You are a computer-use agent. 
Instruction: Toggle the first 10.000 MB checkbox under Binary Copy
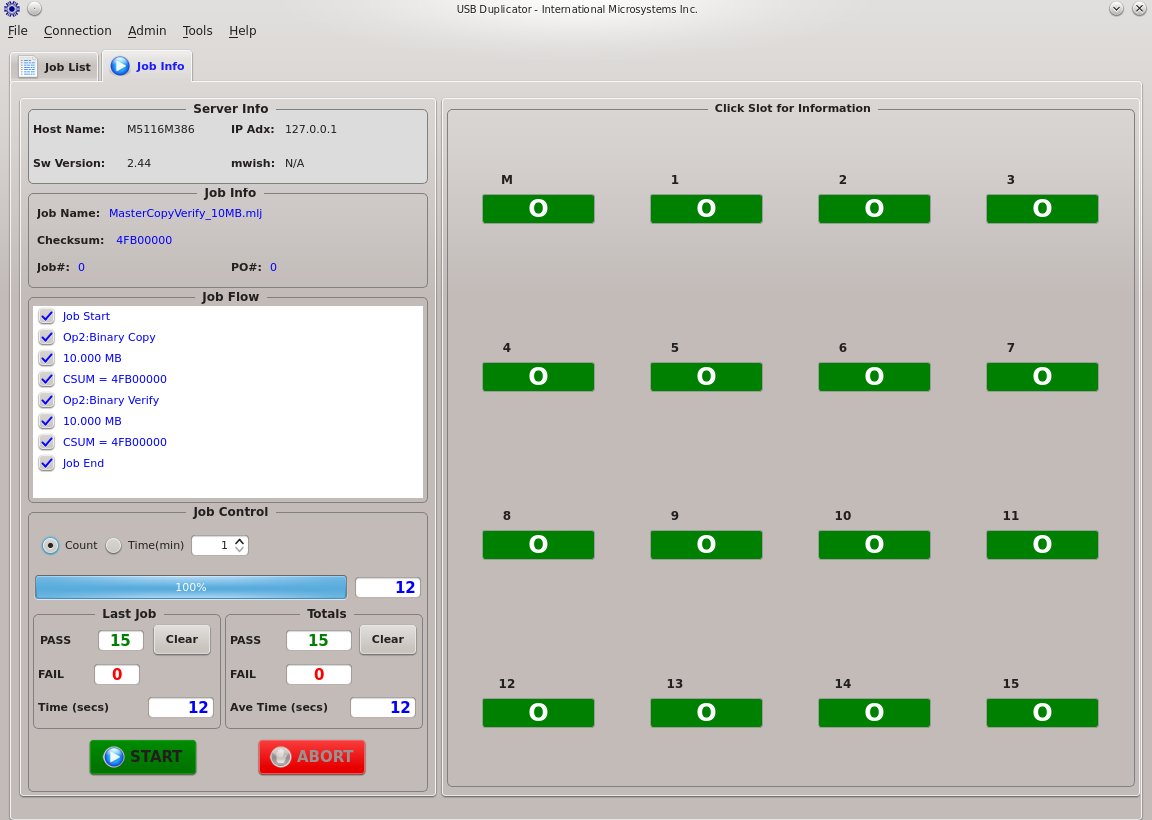tap(46, 358)
